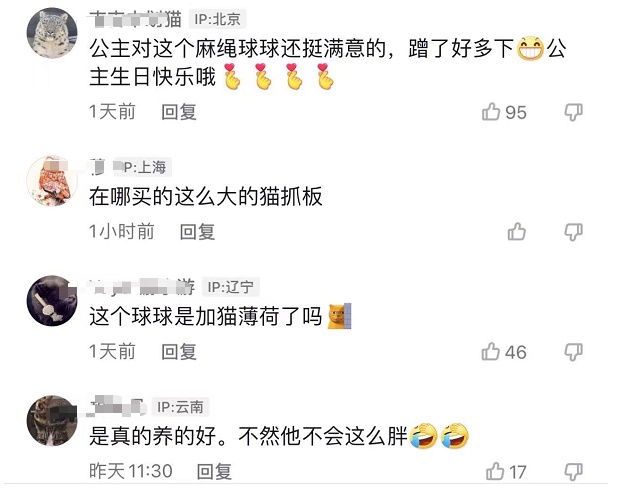The width and height of the screenshot is (624, 488).
Task: Reply to the Beijing user's comment
Action: [x=179, y=112]
